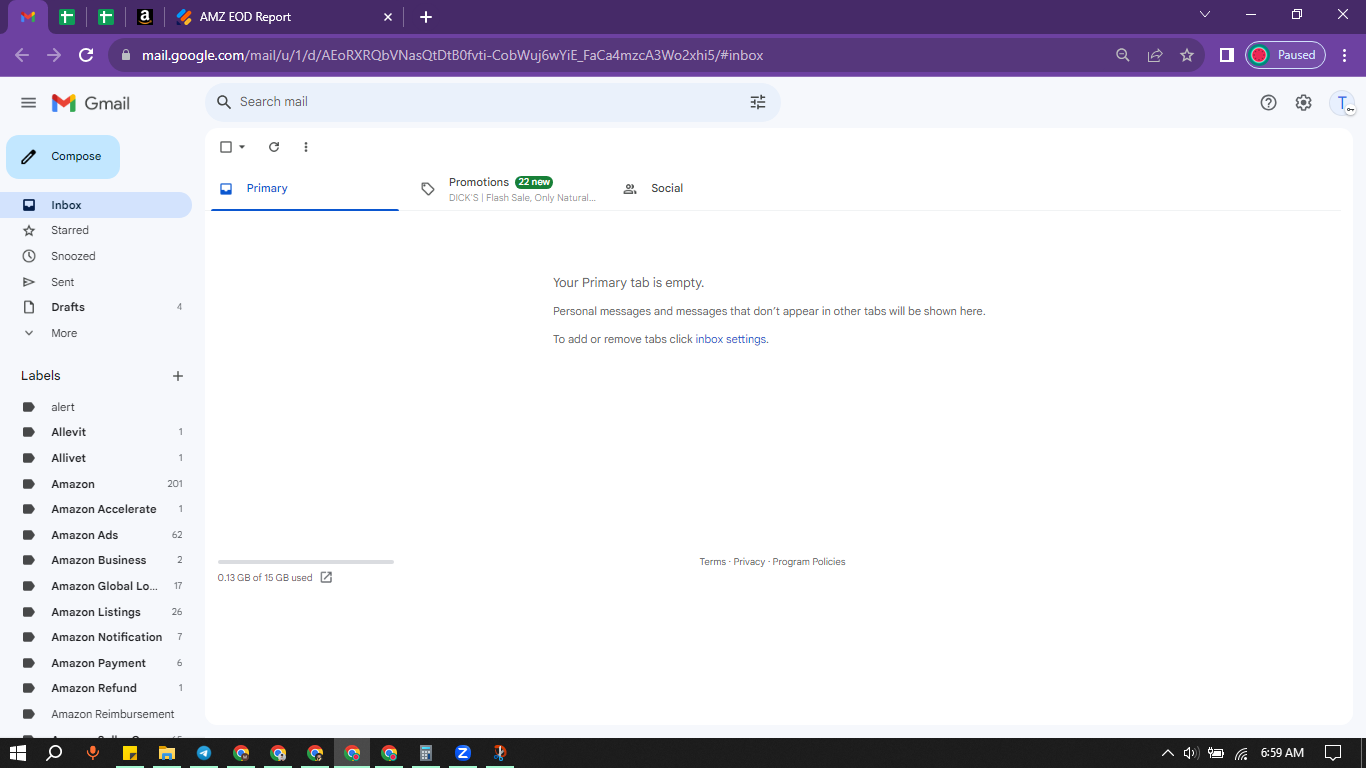Image resolution: width=1366 pixels, height=768 pixels.
Task: Switch to the pinned Amazon tab
Action: pos(145,17)
